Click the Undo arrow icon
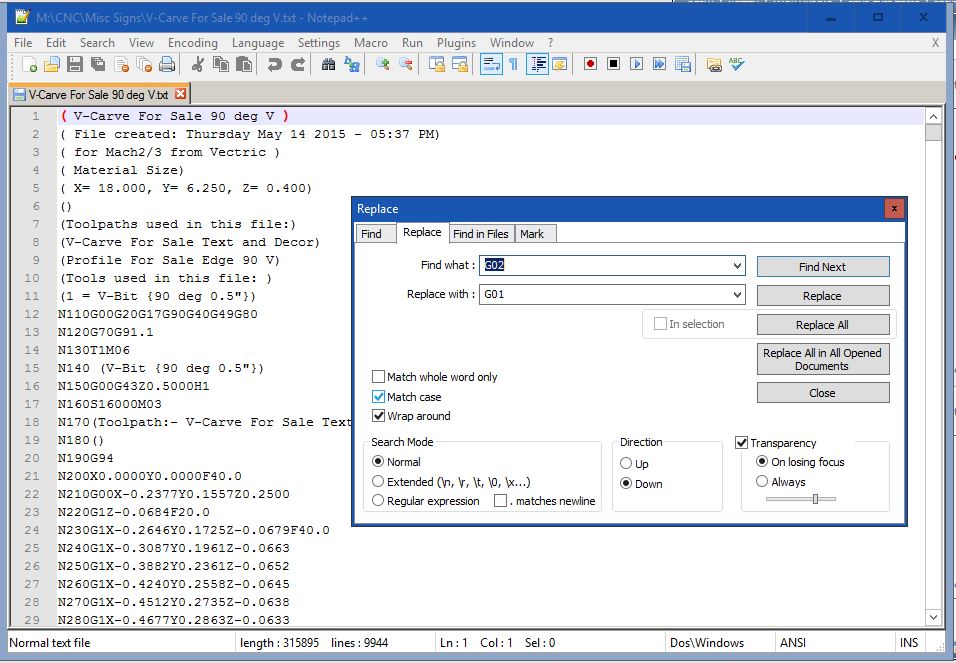The height and width of the screenshot is (663, 956). (274, 64)
